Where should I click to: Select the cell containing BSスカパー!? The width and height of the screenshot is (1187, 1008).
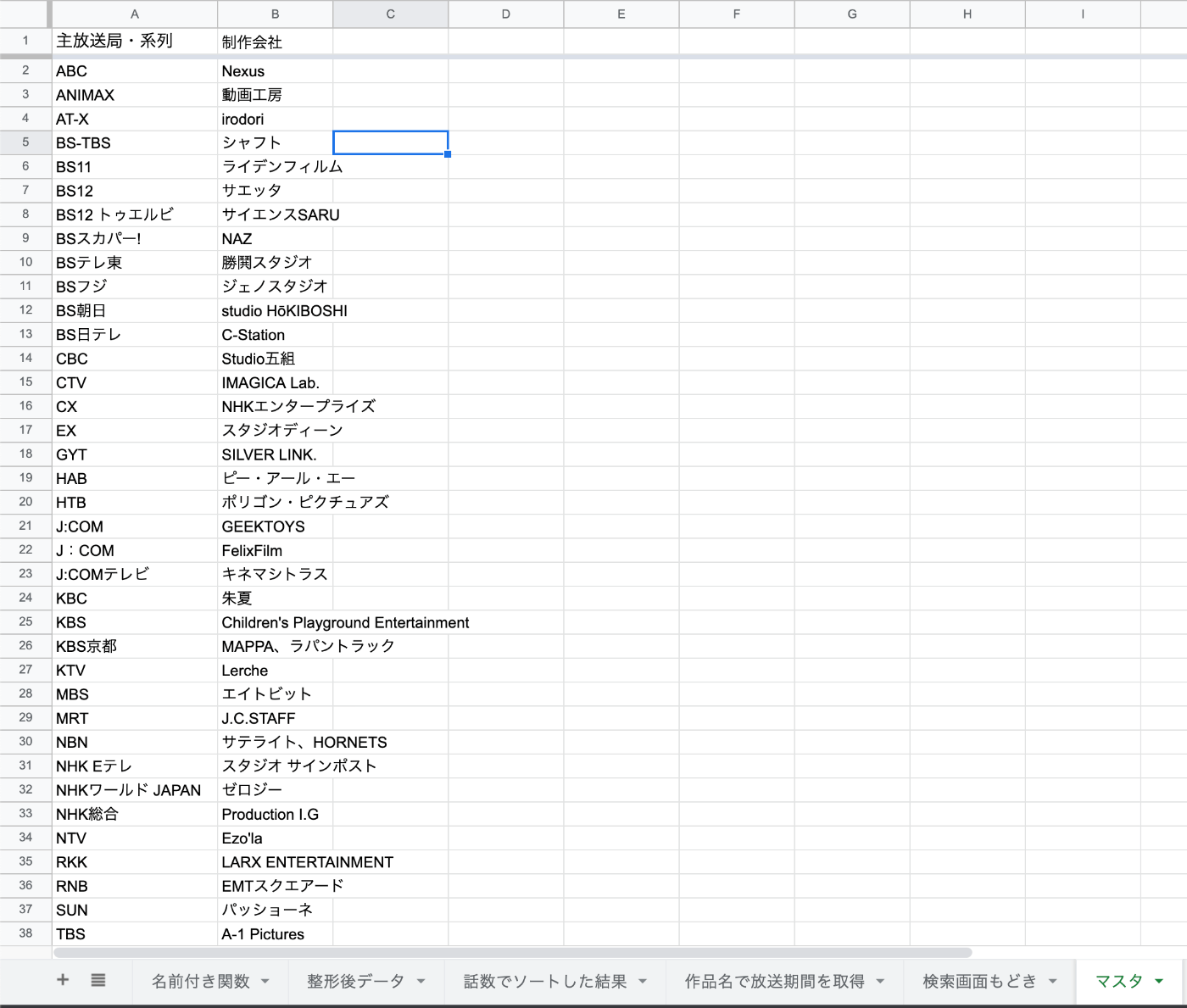pos(135,238)
